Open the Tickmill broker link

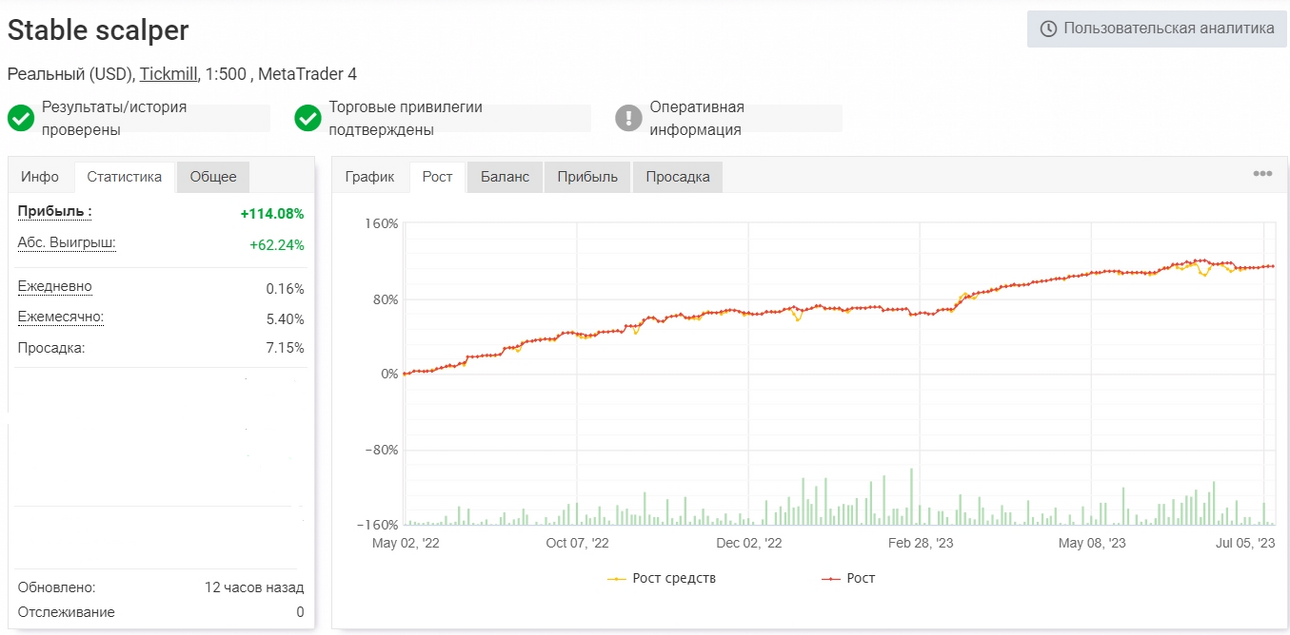168,74
